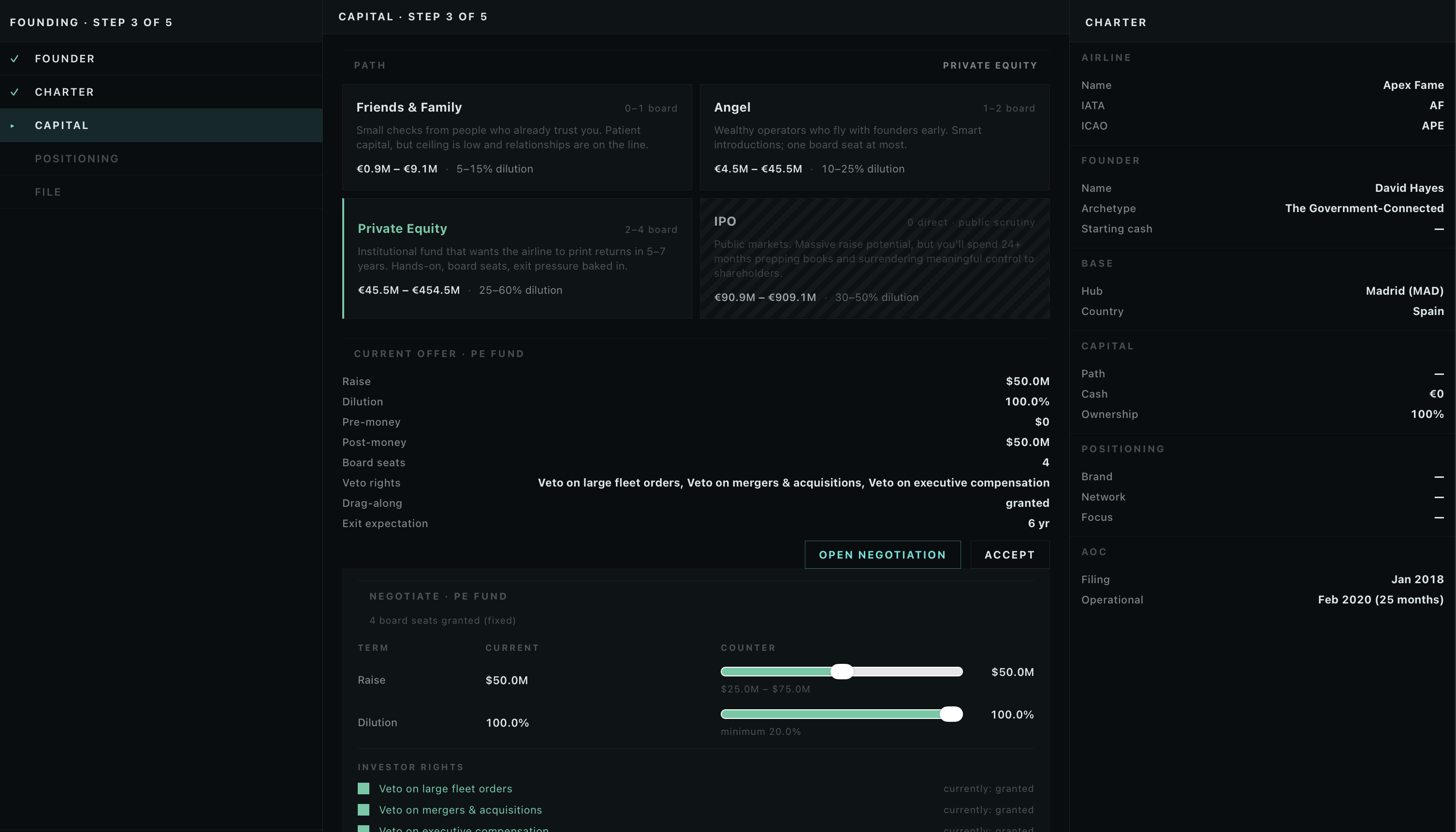The image size is (1456, 832).
Task: Click the arrow marker beside Capital step
Action: point(12,126)
